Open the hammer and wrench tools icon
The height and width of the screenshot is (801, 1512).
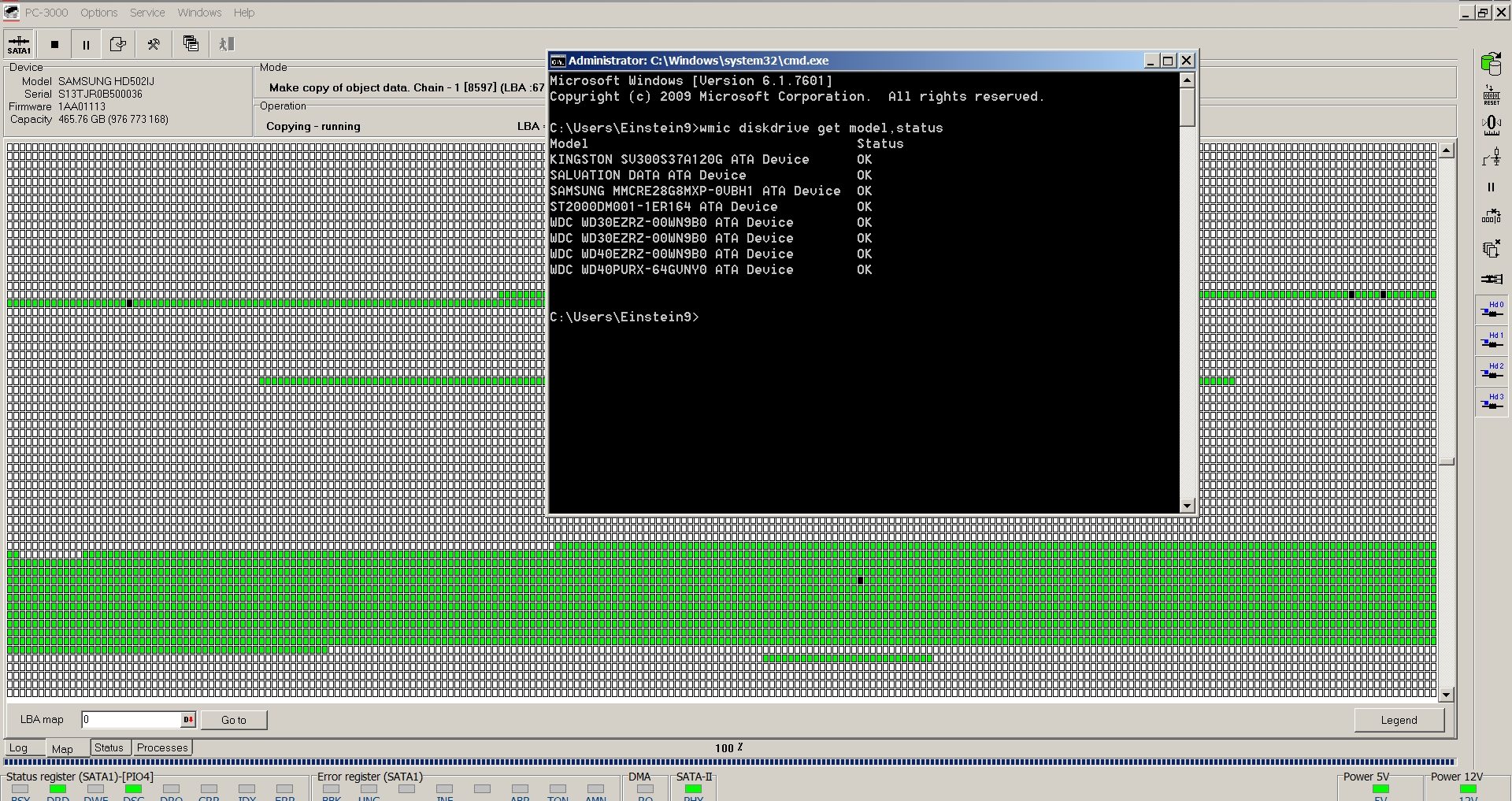154,44
